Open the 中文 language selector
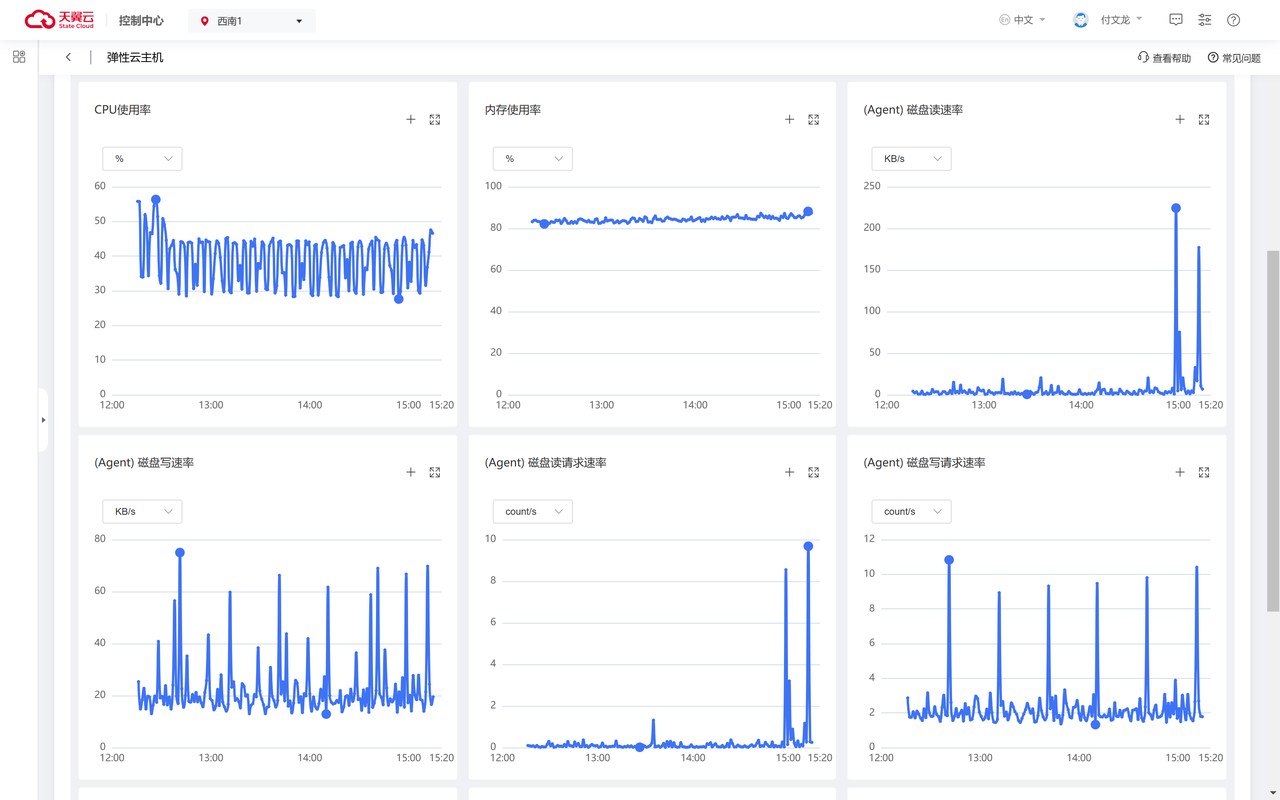The image size is (1280, 800). pos(1022,20)
